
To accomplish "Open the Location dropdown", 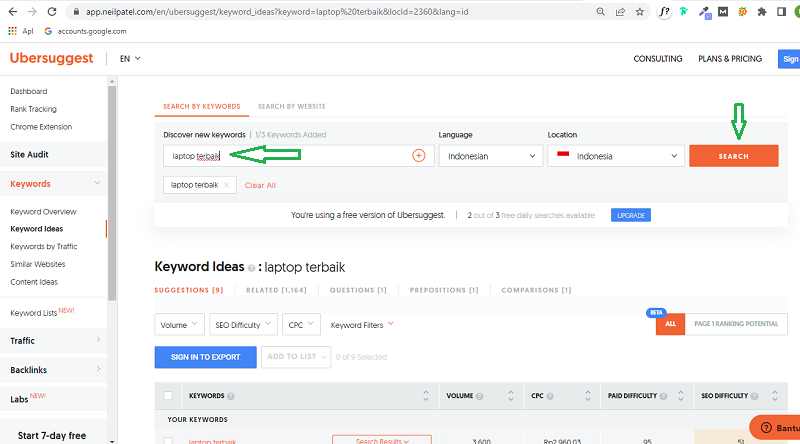I will 616,156.
